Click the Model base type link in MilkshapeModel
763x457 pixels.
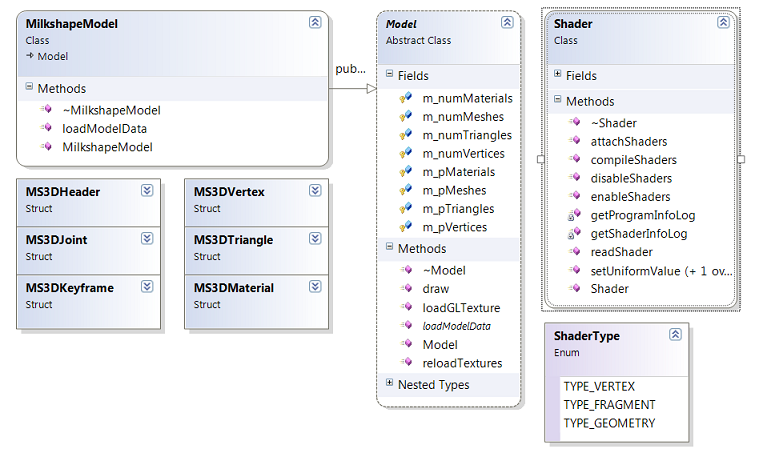(x=53, y=56)
